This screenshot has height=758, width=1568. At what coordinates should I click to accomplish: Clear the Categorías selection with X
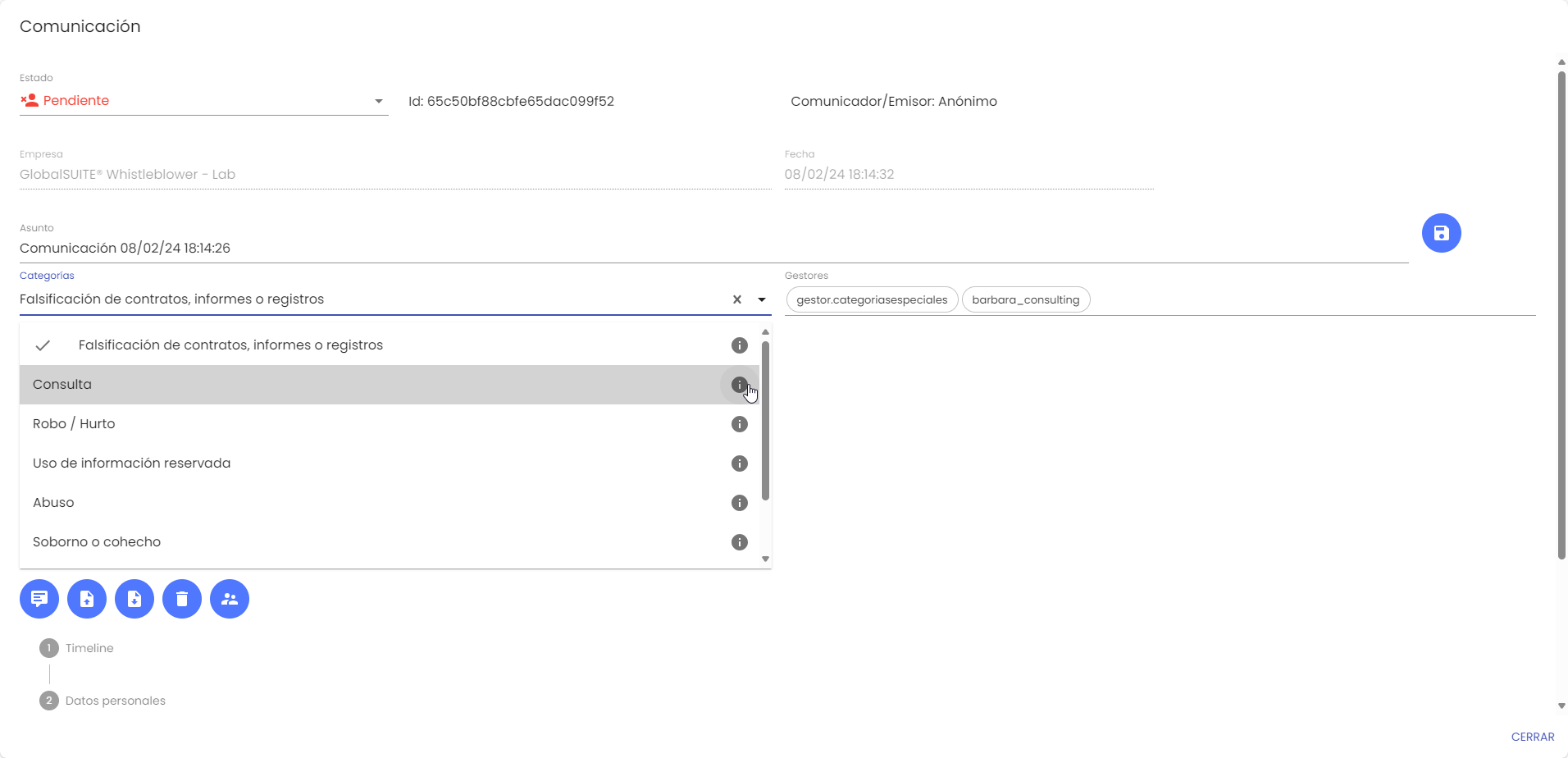(x=737, y=299)
